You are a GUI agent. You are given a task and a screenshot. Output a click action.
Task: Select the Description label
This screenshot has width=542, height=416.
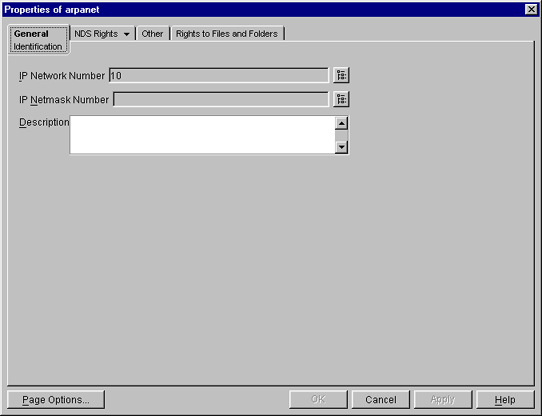pos(44,122)
